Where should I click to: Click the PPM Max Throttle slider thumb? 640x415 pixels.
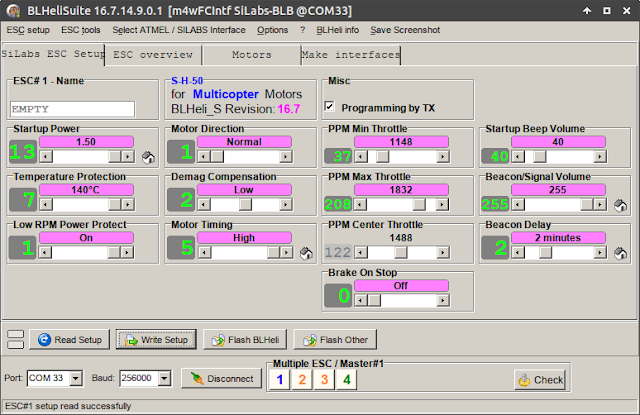click(x=419, y=205)
